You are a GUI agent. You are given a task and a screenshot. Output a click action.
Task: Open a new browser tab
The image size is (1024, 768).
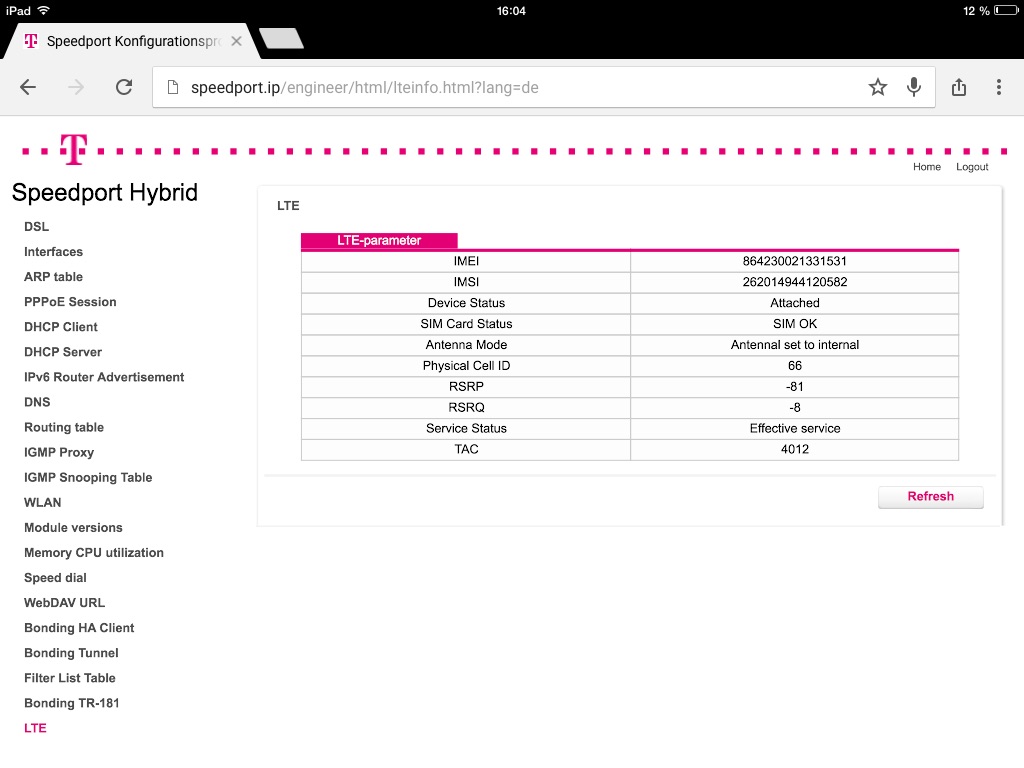click(x=281, y=38)
